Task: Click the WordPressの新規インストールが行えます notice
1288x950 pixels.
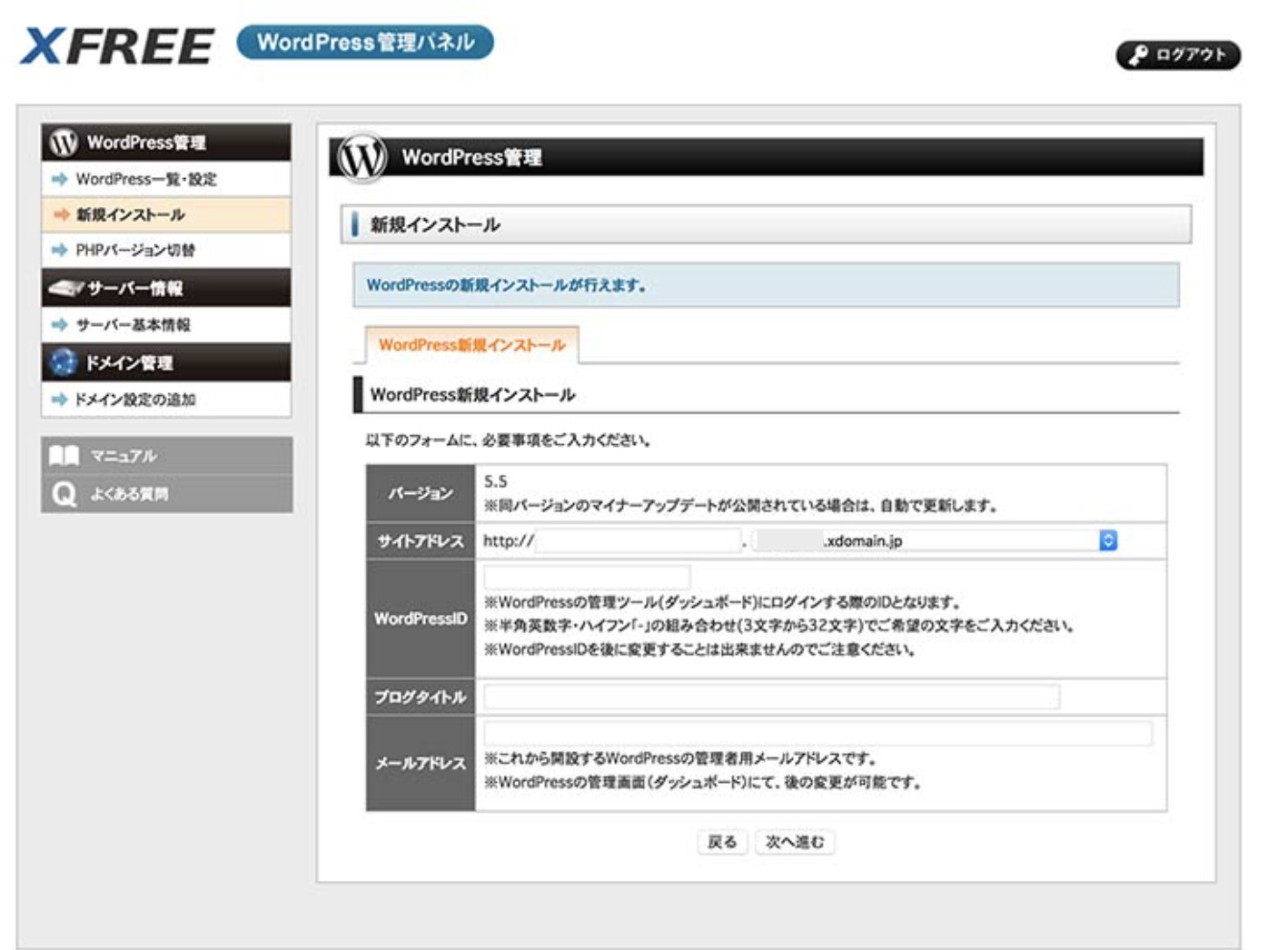Action: (x=766, y=285)
